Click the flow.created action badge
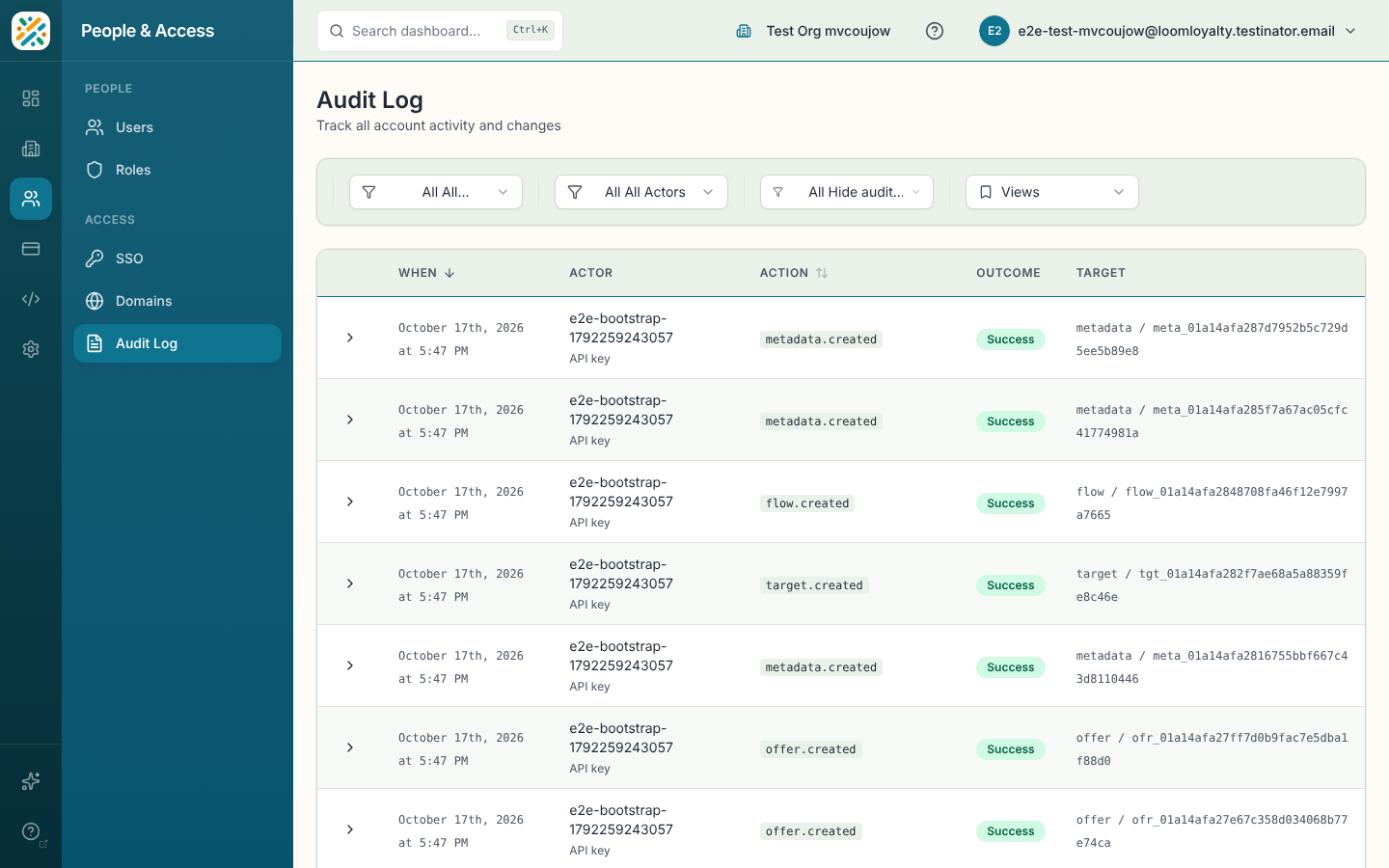1389x868 pixels. (807, 503)
